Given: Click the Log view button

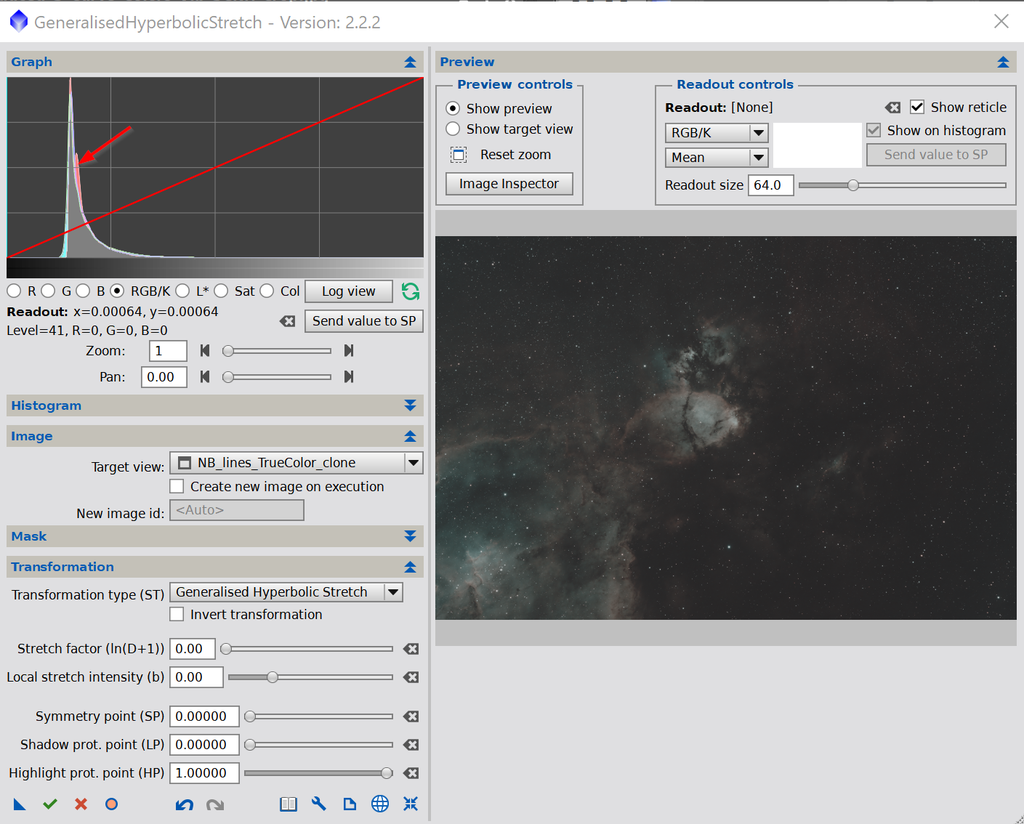Looking at the screenshot, I should click(x=349, y=291).
